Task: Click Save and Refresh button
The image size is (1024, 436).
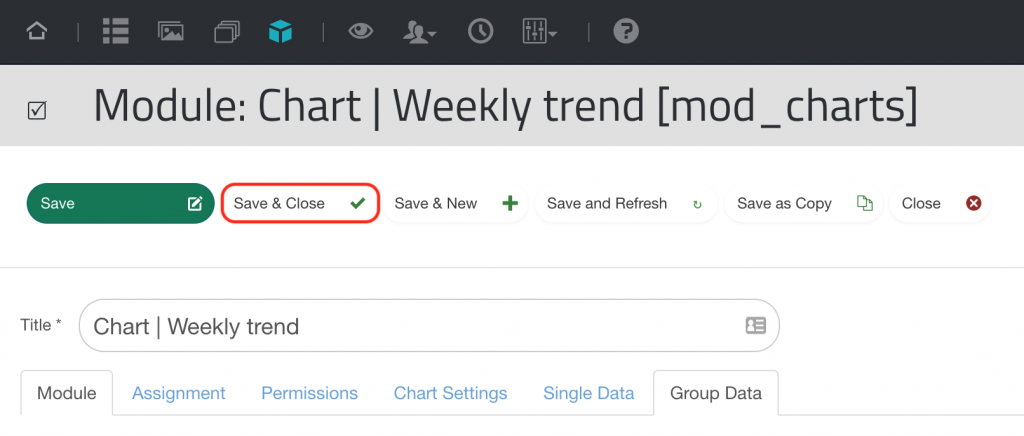Action: tap(626, 203)
